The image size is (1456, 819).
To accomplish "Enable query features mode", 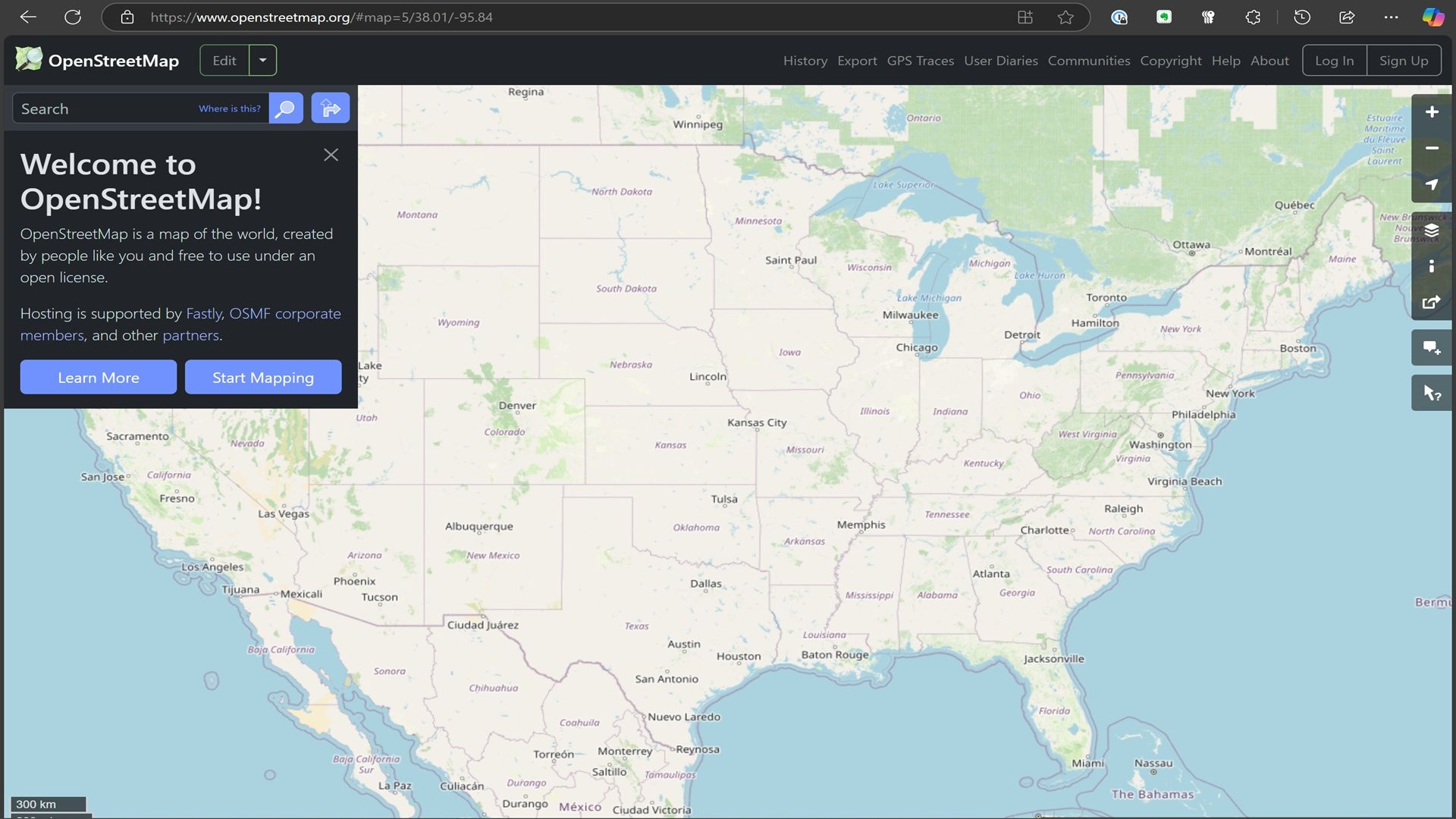I will tap(1432, 392).
